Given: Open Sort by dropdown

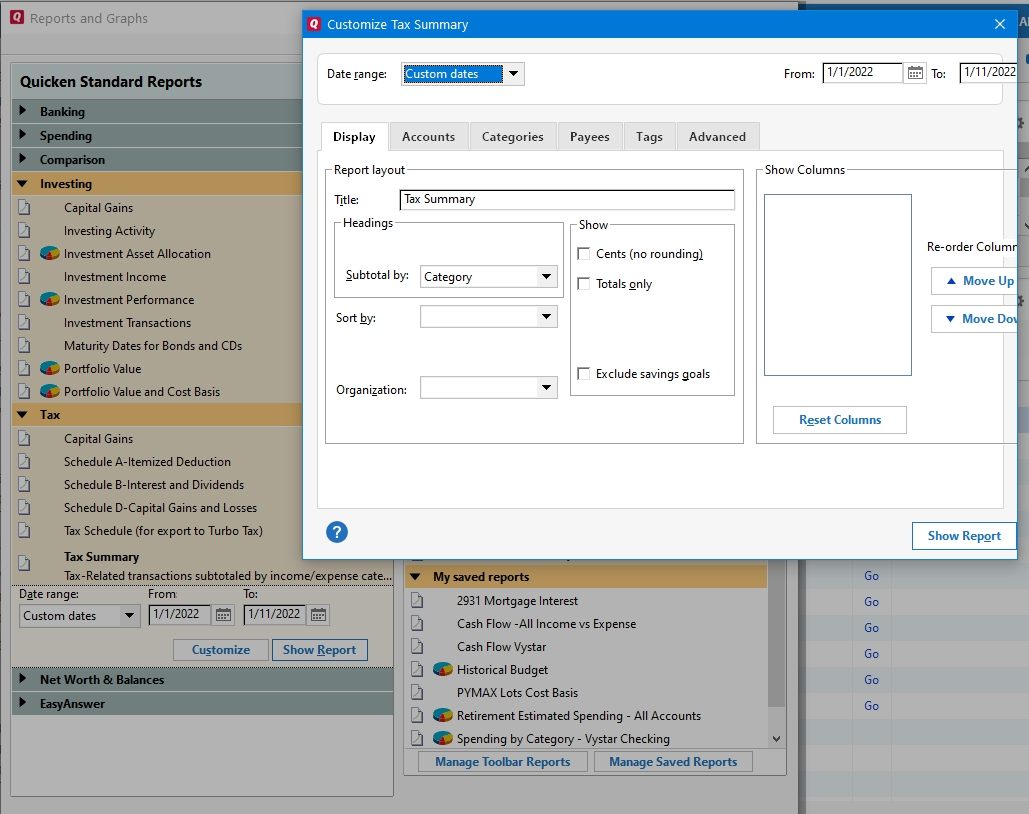Looking at the screenshot, I should coord(546,317).
